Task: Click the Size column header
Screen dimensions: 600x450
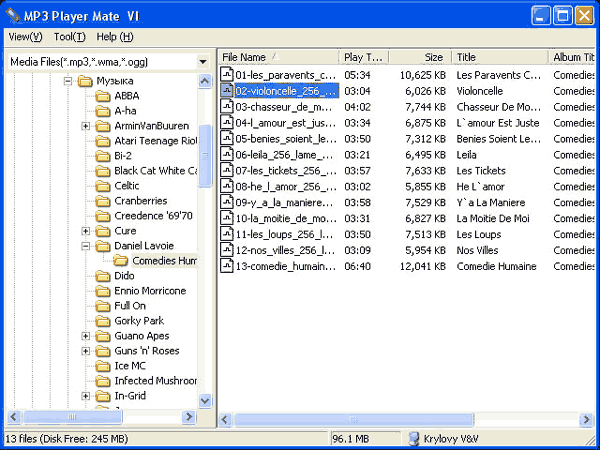Action: [420, 57]
